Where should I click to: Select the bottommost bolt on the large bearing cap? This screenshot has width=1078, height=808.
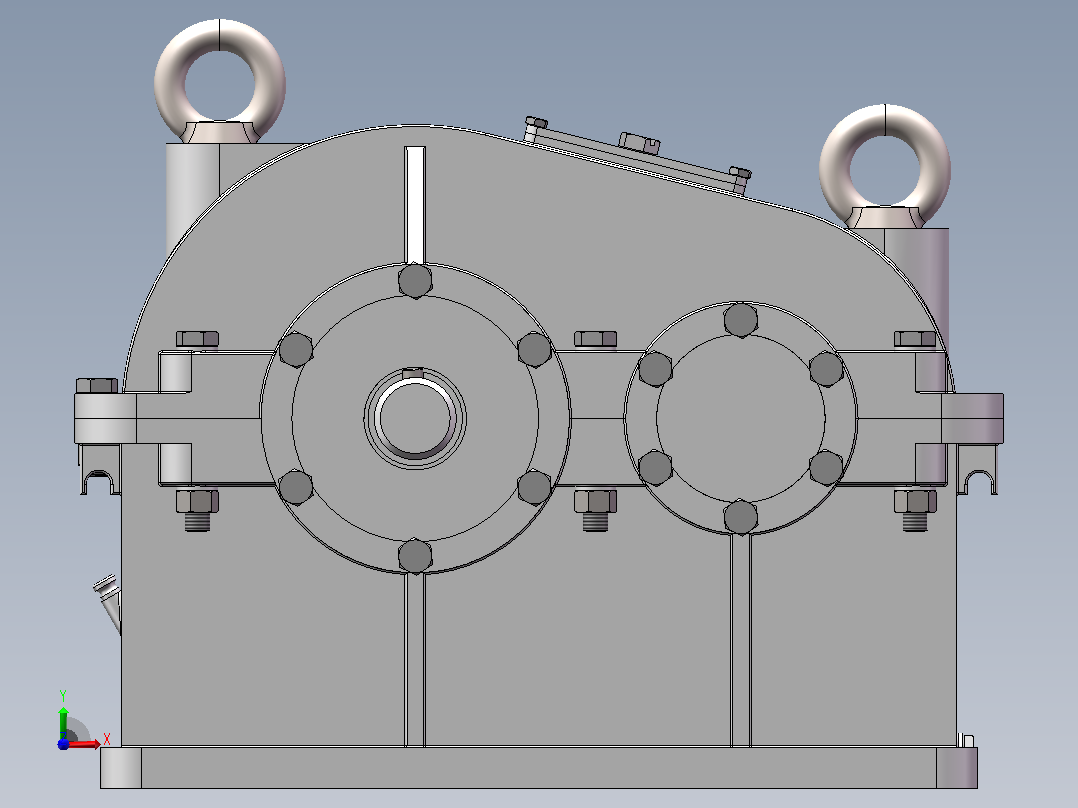[x=415, y=556]
